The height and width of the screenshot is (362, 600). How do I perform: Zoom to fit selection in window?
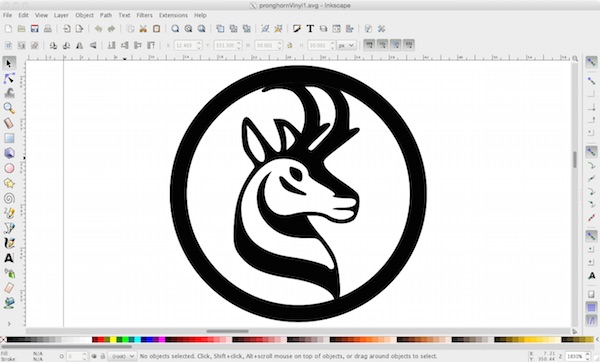pyautogui.click(x=175, y=29)
